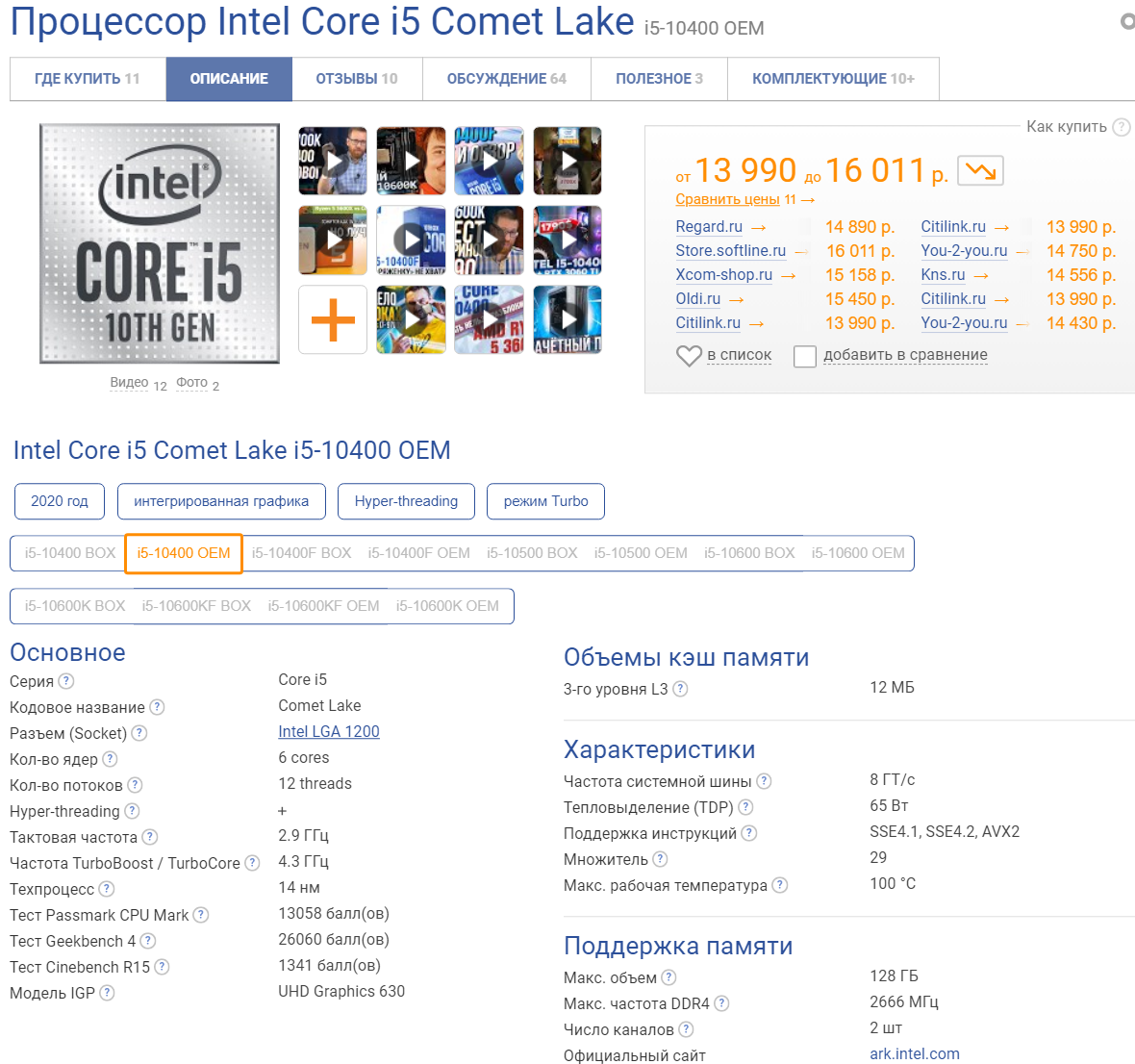Show help for 3-го уровня L3
This screenshot has height=1064, width=1135.
click(680, 689)
